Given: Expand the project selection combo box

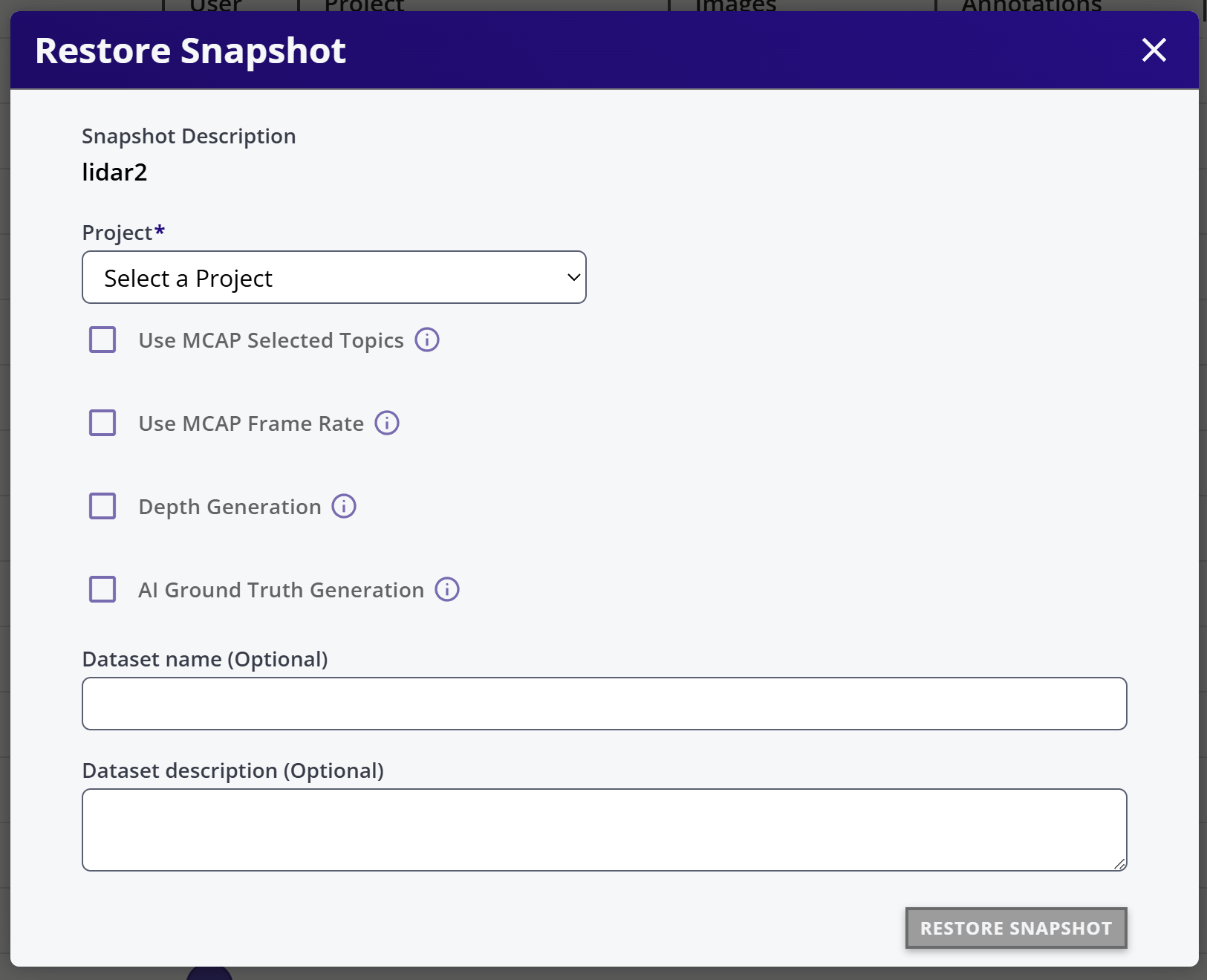Looking at the screenshot, I should [x=334, y=277].
